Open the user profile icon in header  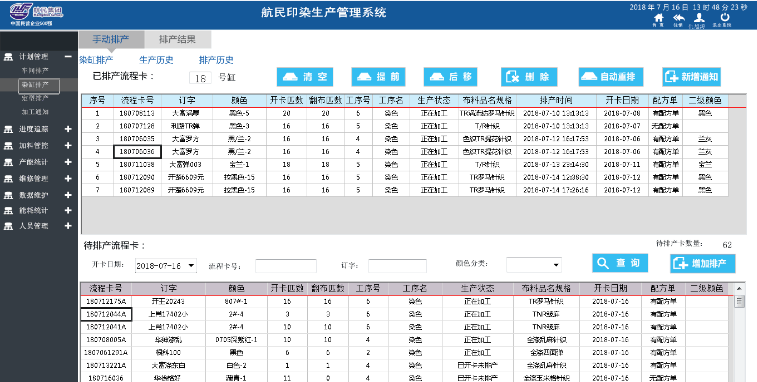click(x=699, y=18)
